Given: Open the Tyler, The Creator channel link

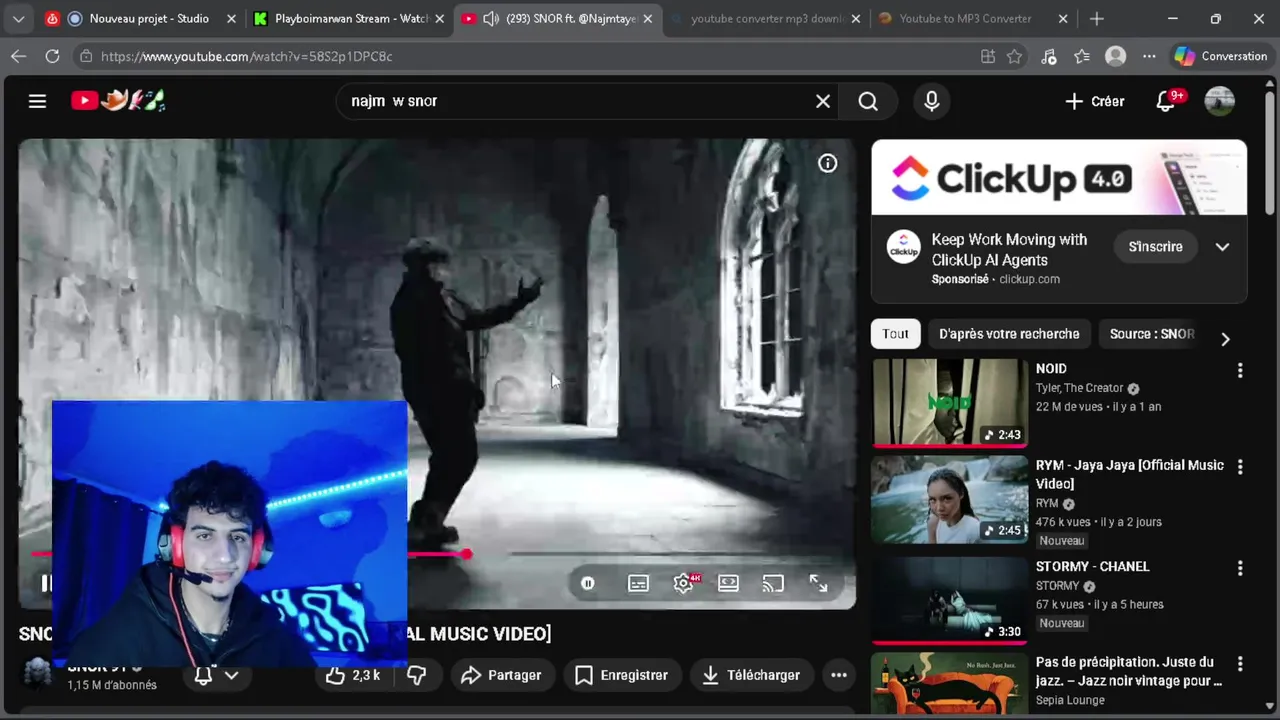Looking at the screenshot, I should click(x=1079, y=388).
